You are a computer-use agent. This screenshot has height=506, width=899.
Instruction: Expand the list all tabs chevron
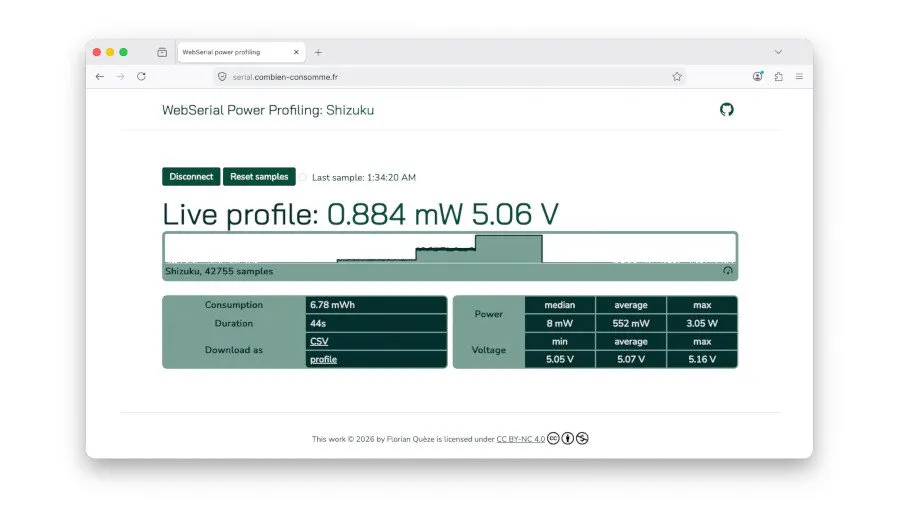778,52
